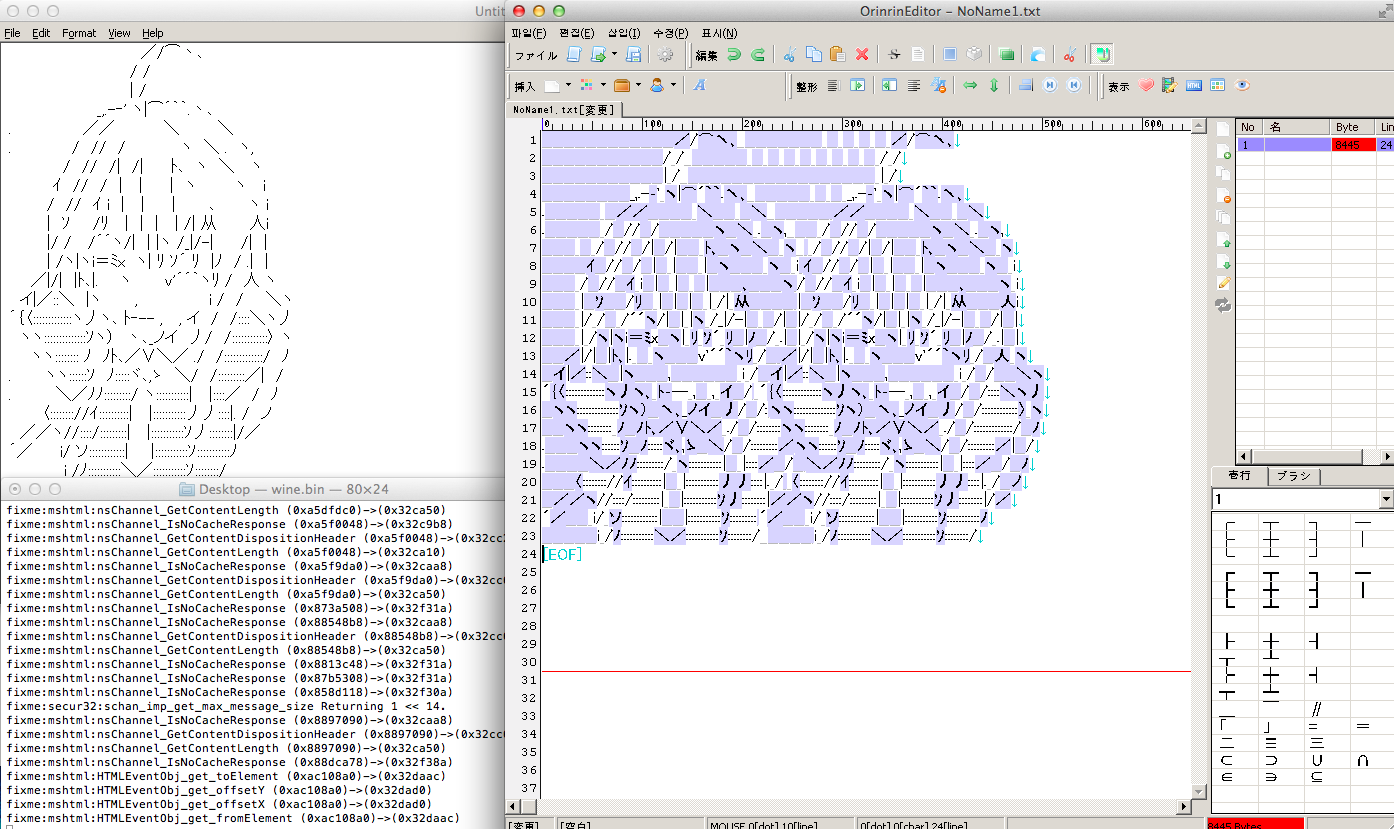
Task: Click the save floppy disk icon
Action: pyautogui.click(x=633, y=55)
